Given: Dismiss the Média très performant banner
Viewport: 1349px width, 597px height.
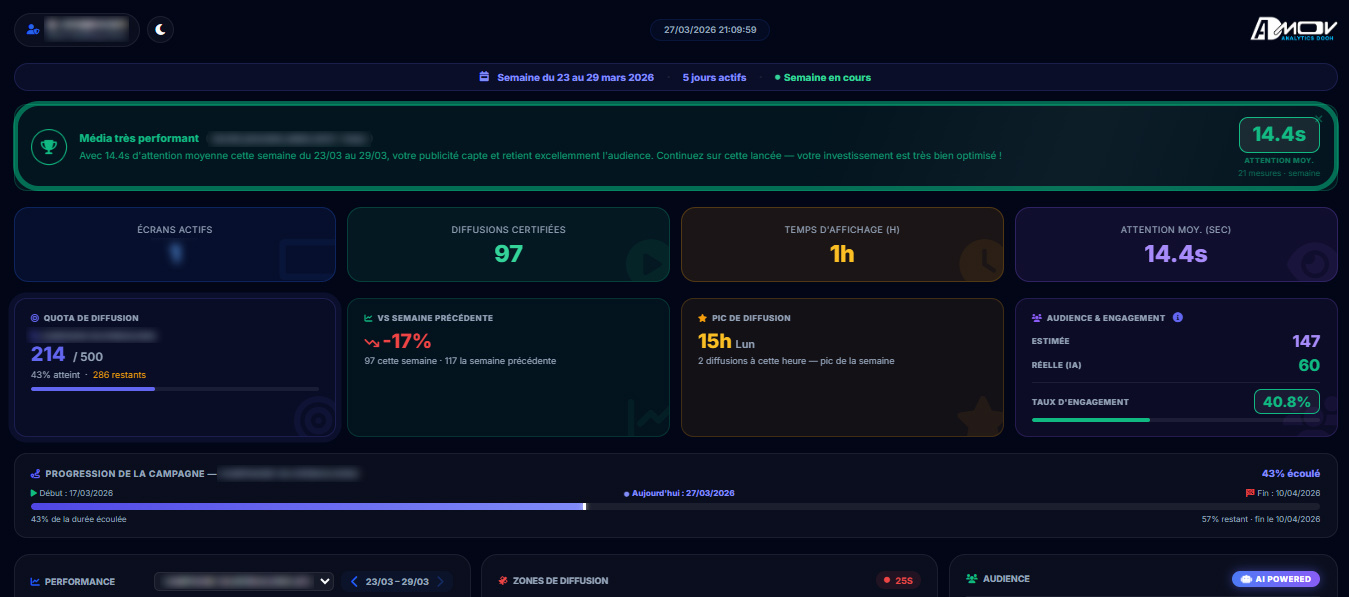Looking at the screenshot, I should coord(1318,119).
